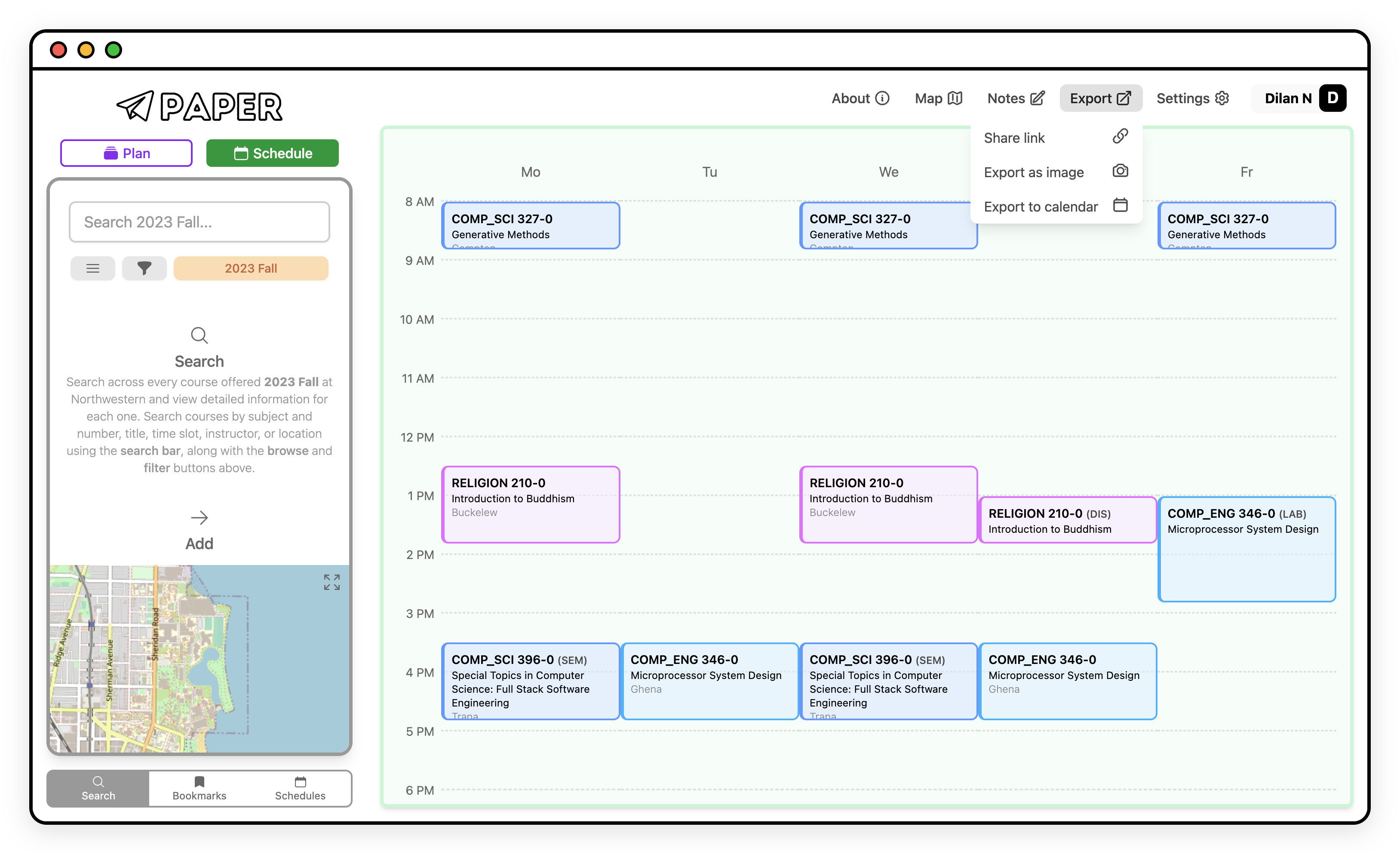Viewport: 1400px width, 854px height.
Task: Open Monday COMP_SCI 396-0 (SEM) block
Action: pyautogui.click(x=531, y=681)
